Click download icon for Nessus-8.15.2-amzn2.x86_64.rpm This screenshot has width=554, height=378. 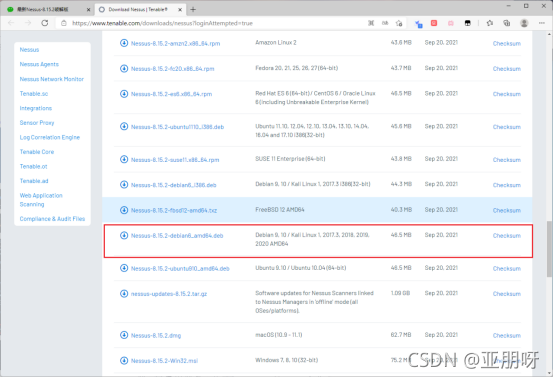click(x=124, y=43)
